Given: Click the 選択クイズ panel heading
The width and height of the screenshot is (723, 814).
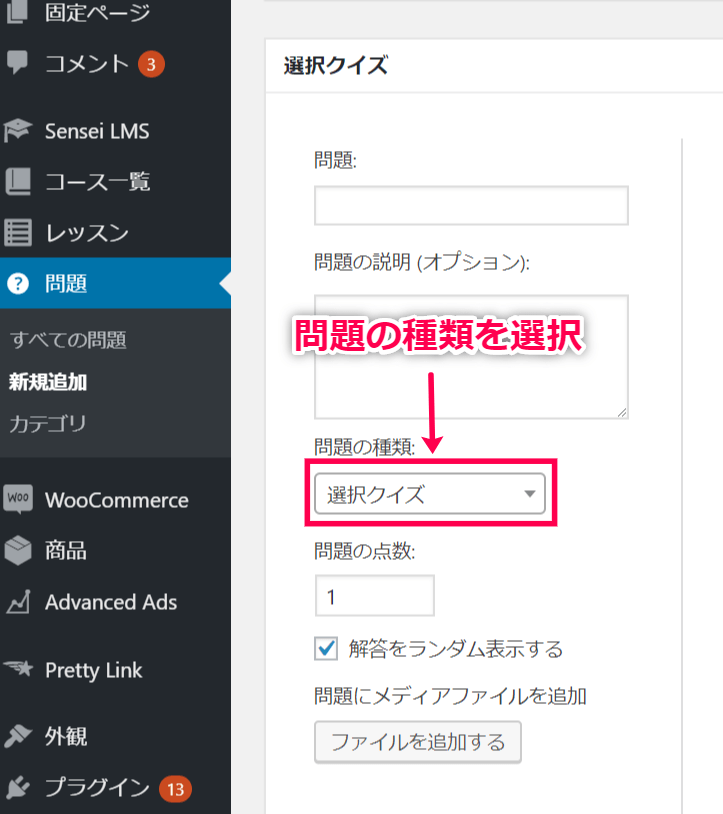Looking at the screenshot, I should pyautogui.click(x=335, y=66).
